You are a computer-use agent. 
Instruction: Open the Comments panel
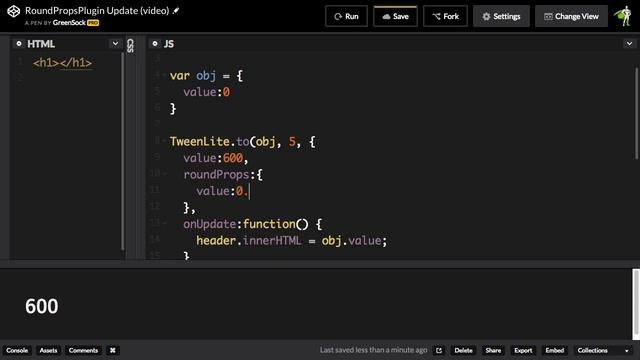83,350
